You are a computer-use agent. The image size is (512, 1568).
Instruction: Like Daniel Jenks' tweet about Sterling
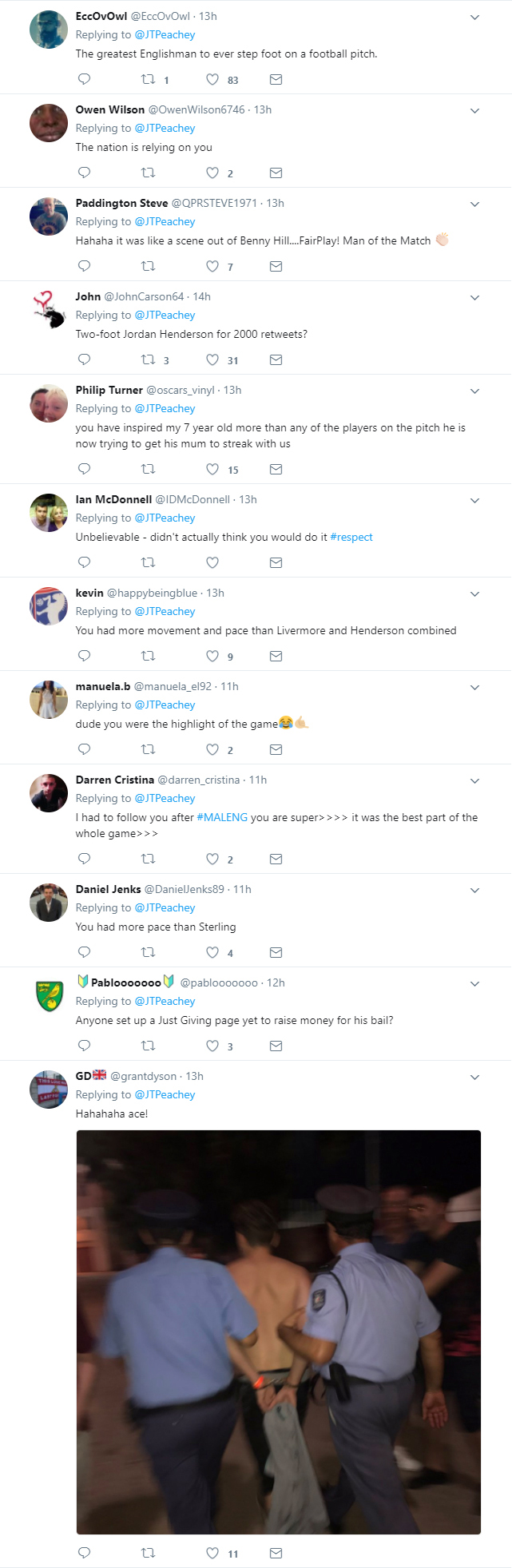click(x=212, y=952)
